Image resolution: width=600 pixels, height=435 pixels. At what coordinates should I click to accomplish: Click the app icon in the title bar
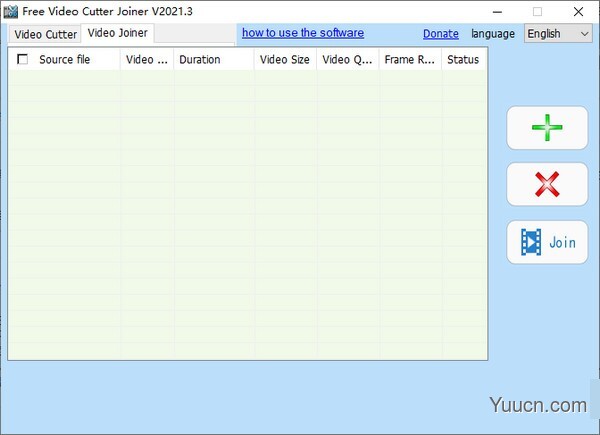click(x=11, y=12)
